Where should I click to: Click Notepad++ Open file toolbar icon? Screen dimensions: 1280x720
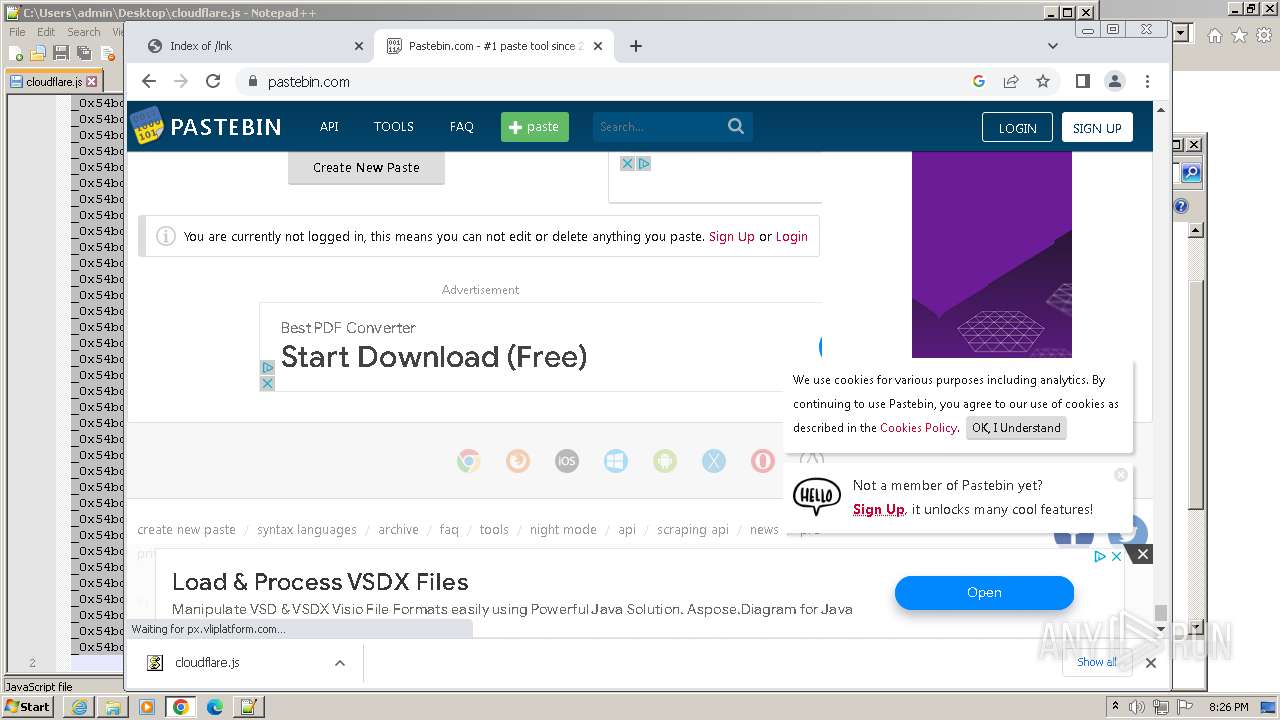(x=38, y=53)
